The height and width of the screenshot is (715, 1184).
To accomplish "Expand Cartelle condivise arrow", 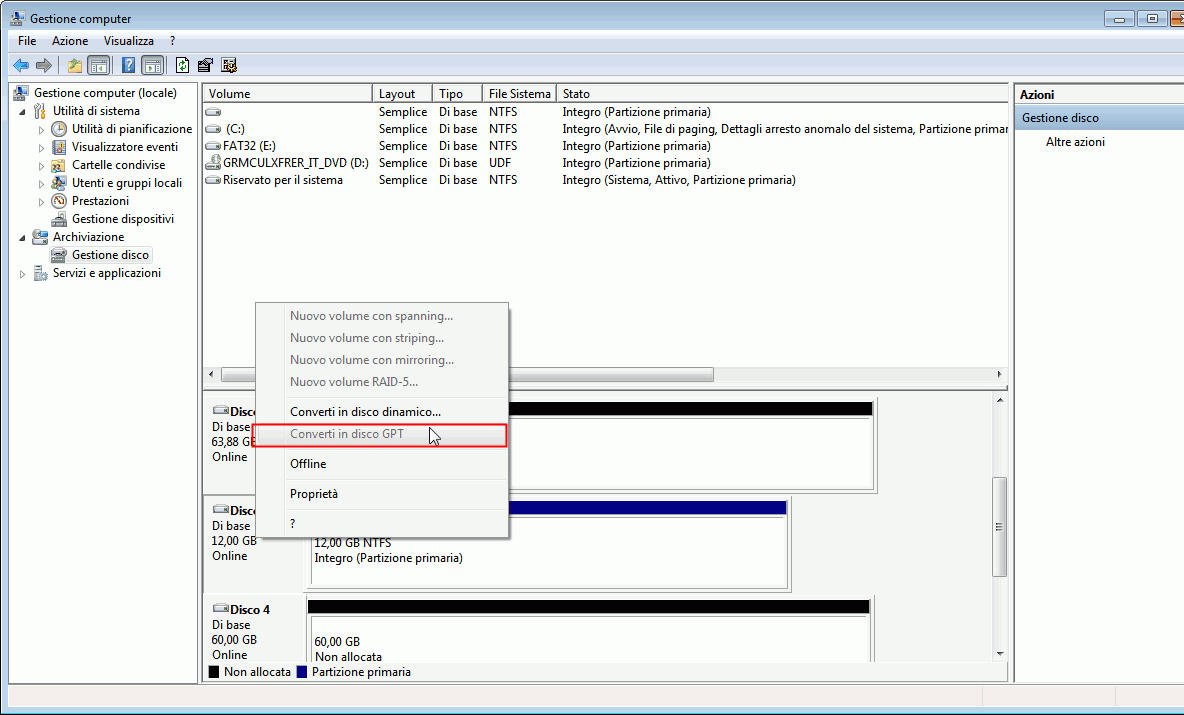I will pos(41,166).
